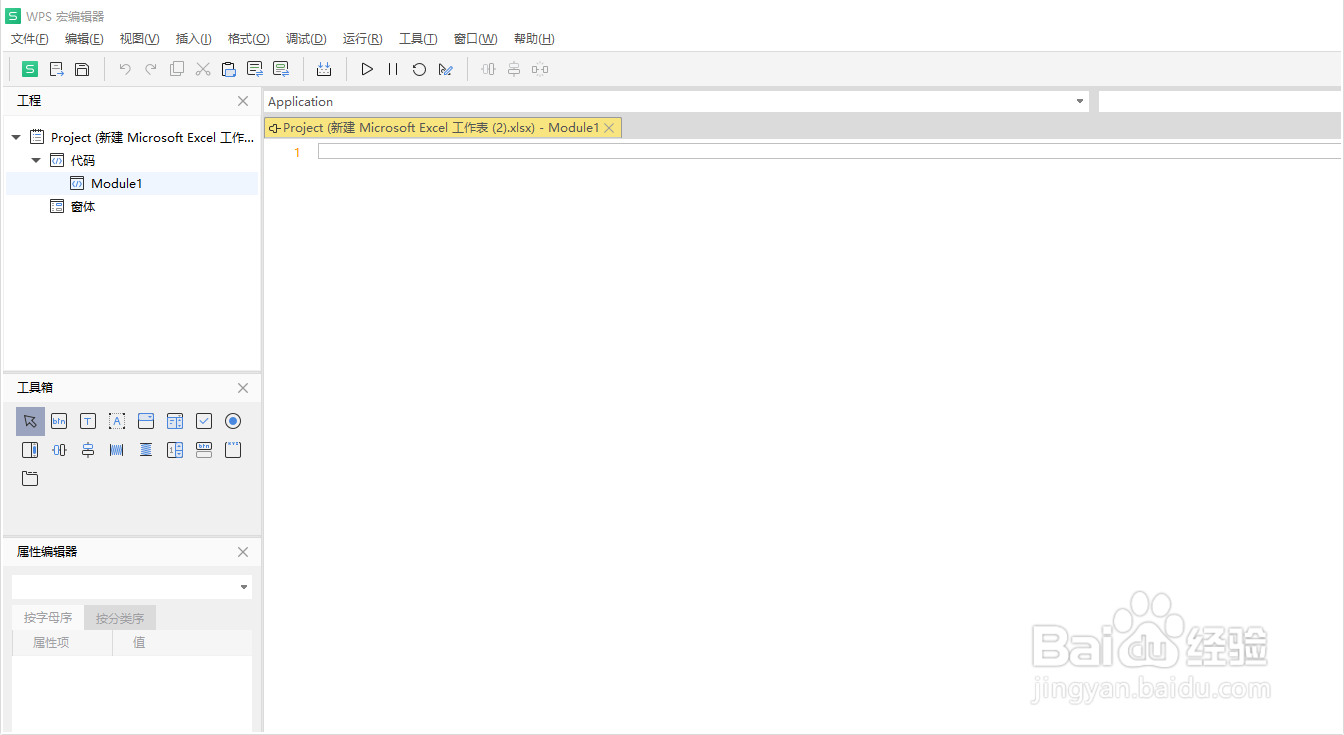
Task: Undo the last action
Action: [x=125, y=69]
